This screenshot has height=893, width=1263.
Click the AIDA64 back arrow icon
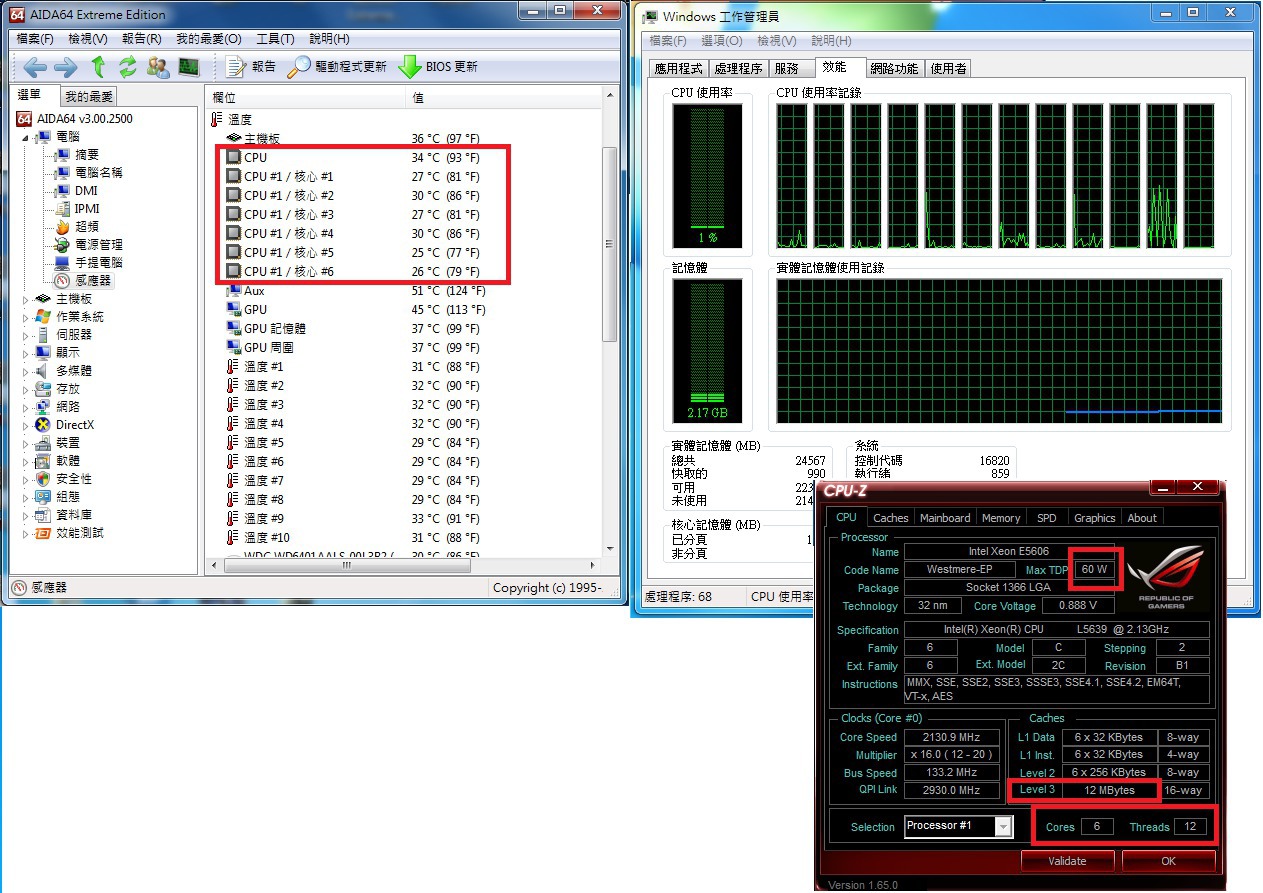[x=35, y=67]
